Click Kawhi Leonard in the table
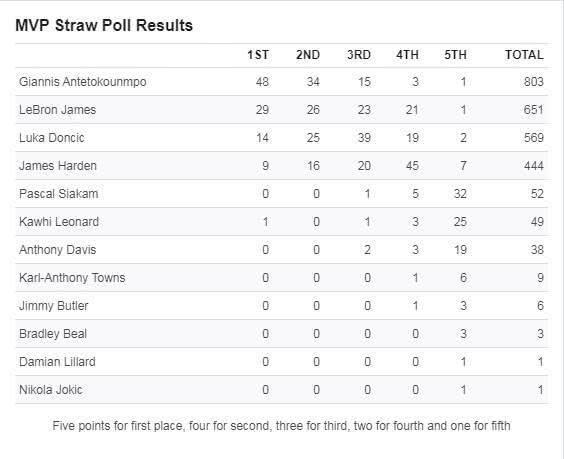Screen dimensions: 564x459 [x=59, y=222]
